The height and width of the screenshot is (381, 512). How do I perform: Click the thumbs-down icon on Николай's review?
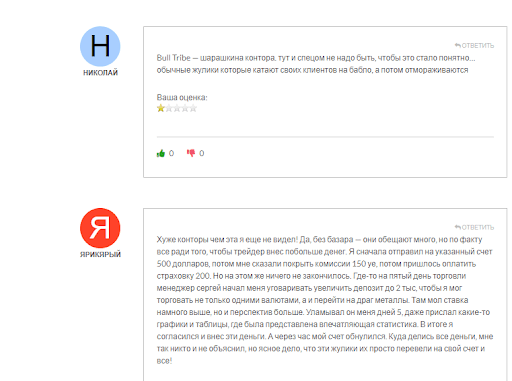tap(191, 153)
